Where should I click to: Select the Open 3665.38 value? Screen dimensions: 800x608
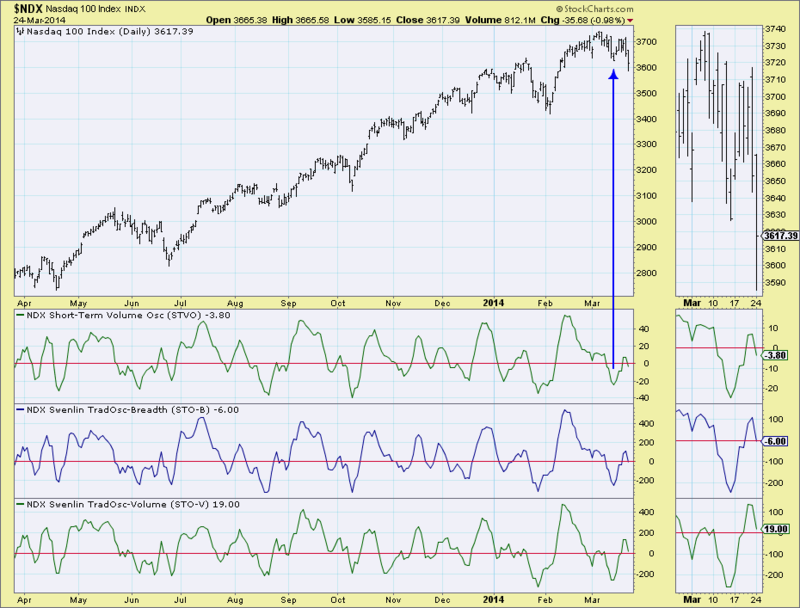pos(236,20)
